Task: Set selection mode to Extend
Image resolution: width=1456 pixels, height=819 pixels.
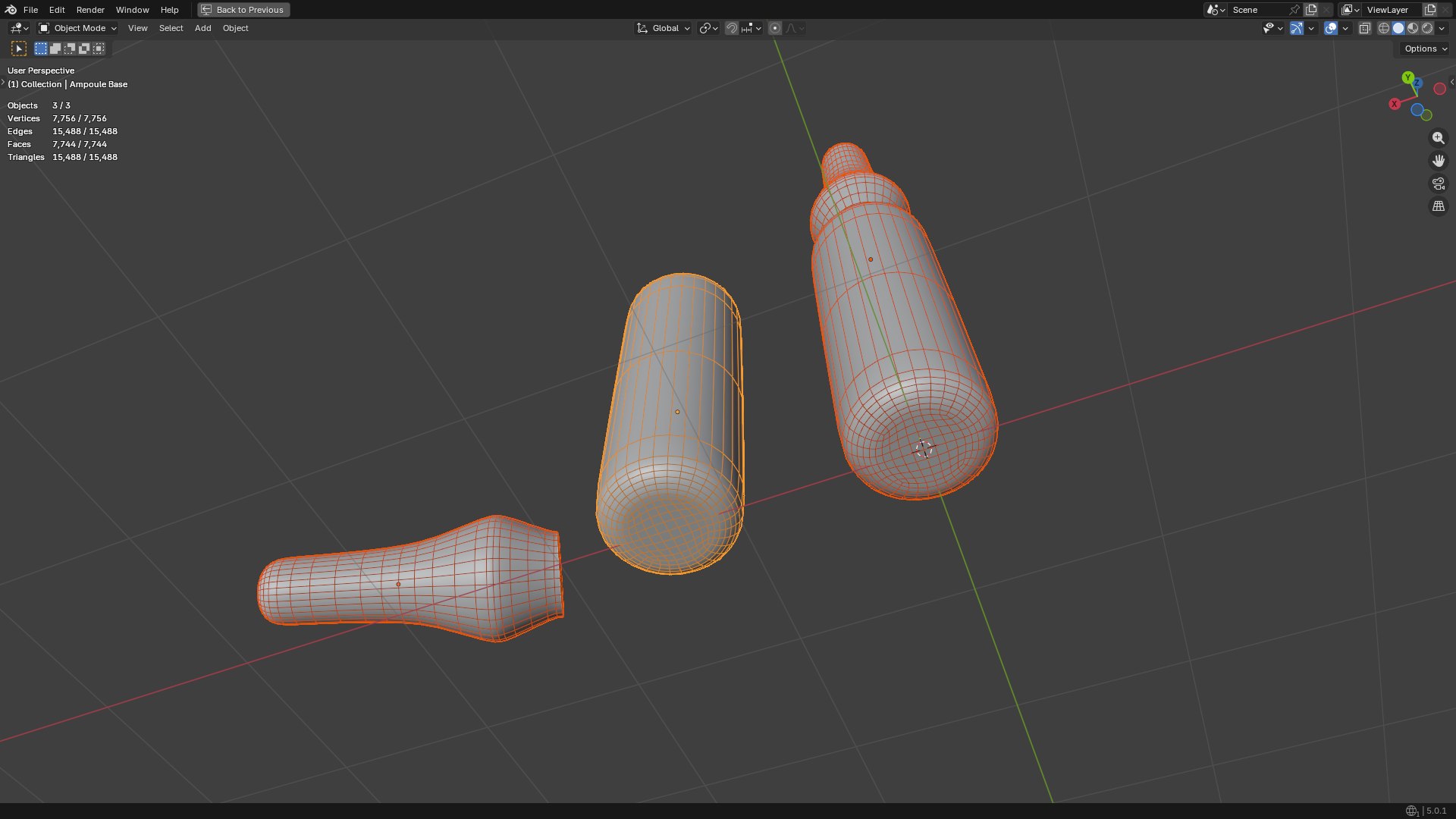Action: pos(55,49)
